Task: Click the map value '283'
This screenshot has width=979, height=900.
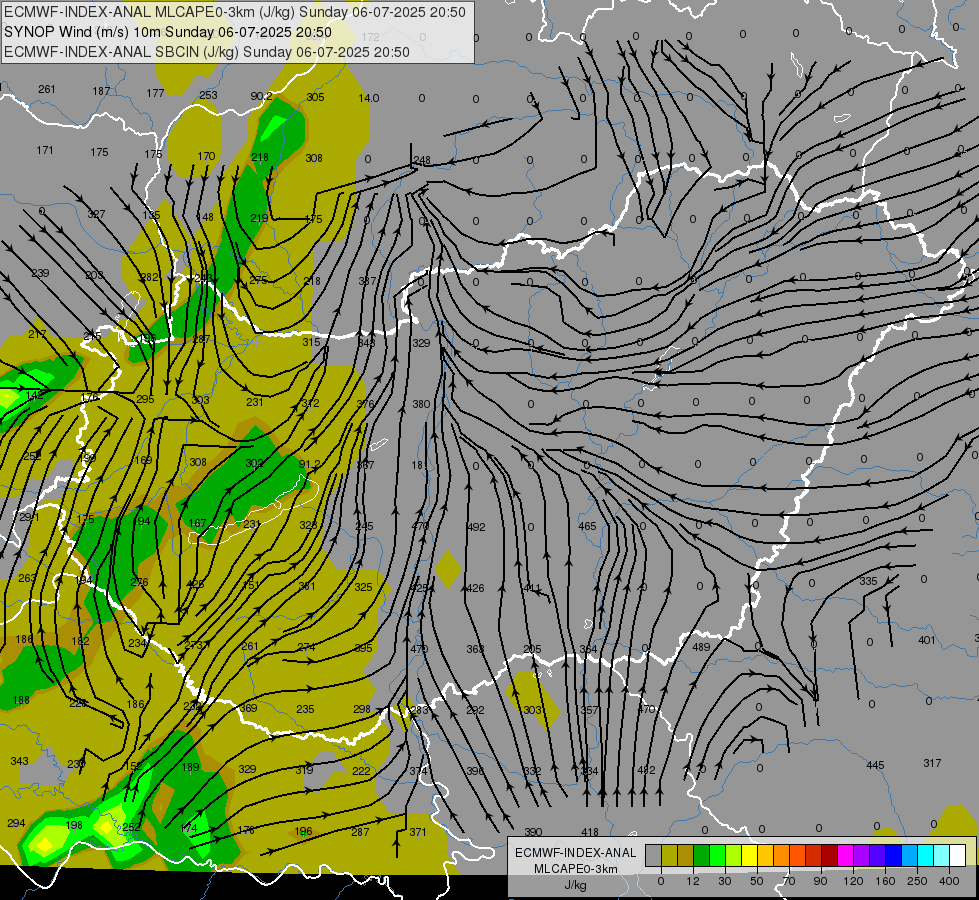Action: [x=420, y=710]
